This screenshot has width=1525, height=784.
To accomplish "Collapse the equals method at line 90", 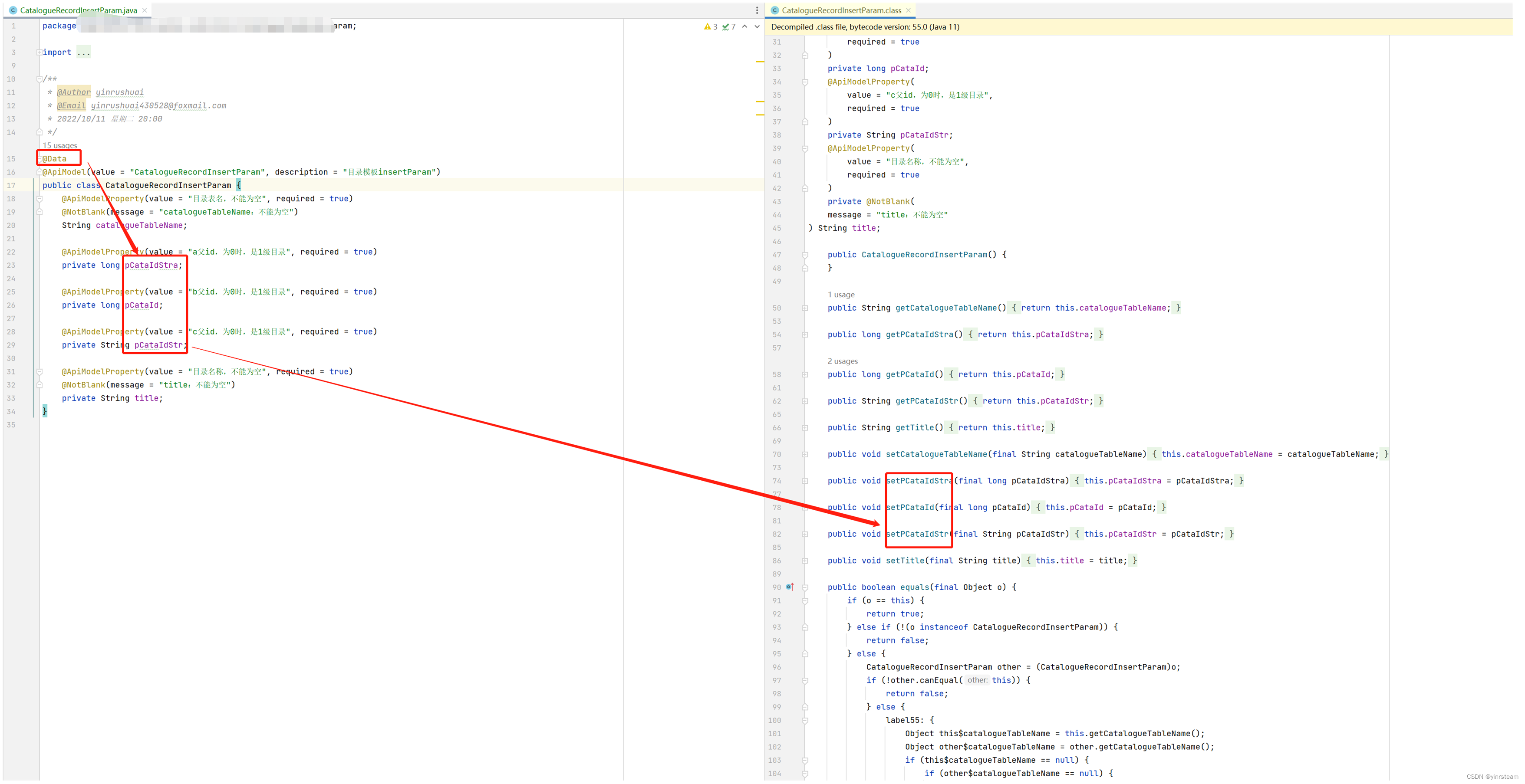I will [x=804, y=587].
